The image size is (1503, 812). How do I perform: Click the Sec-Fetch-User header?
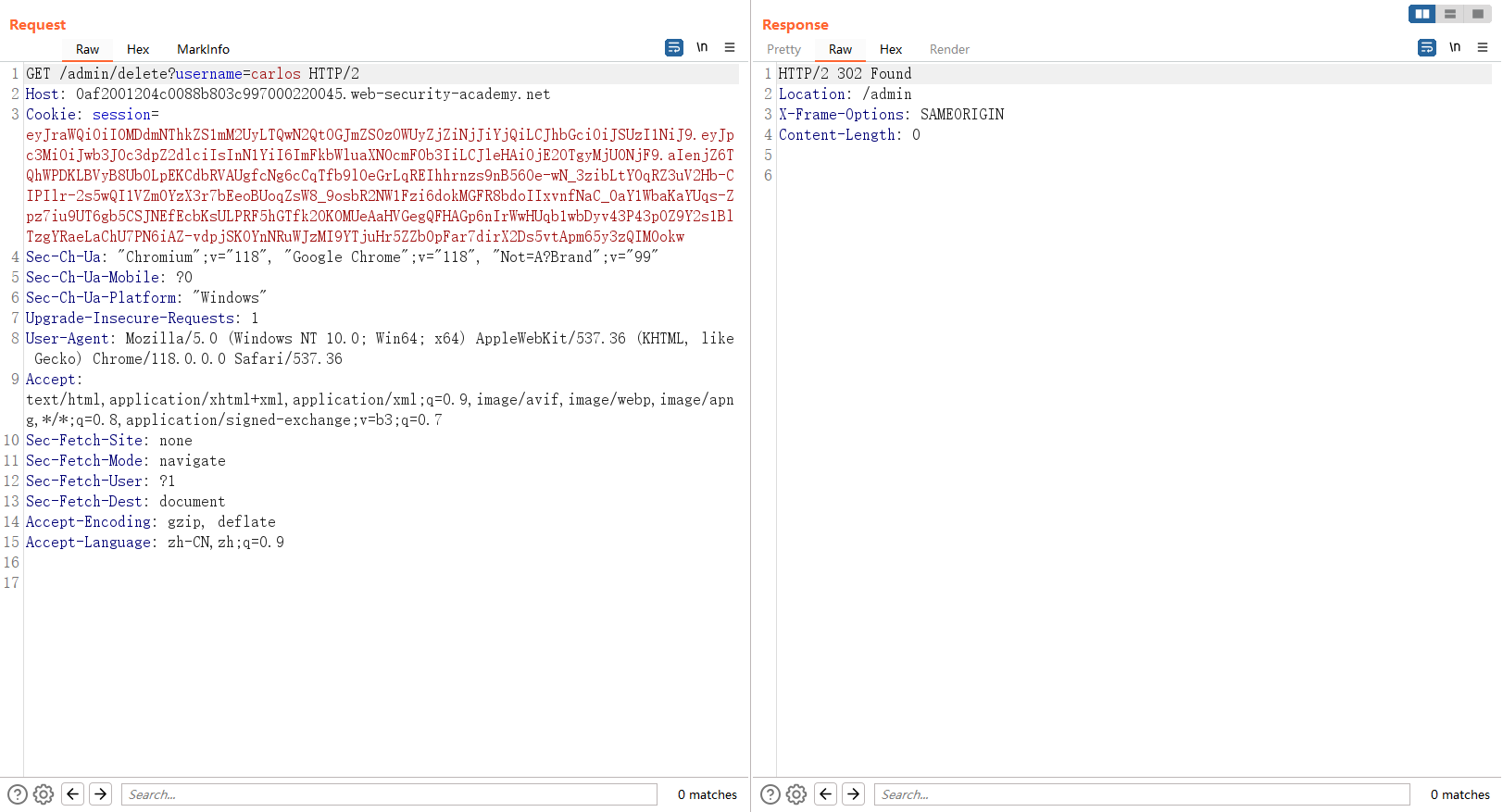[x=101, y=481]
